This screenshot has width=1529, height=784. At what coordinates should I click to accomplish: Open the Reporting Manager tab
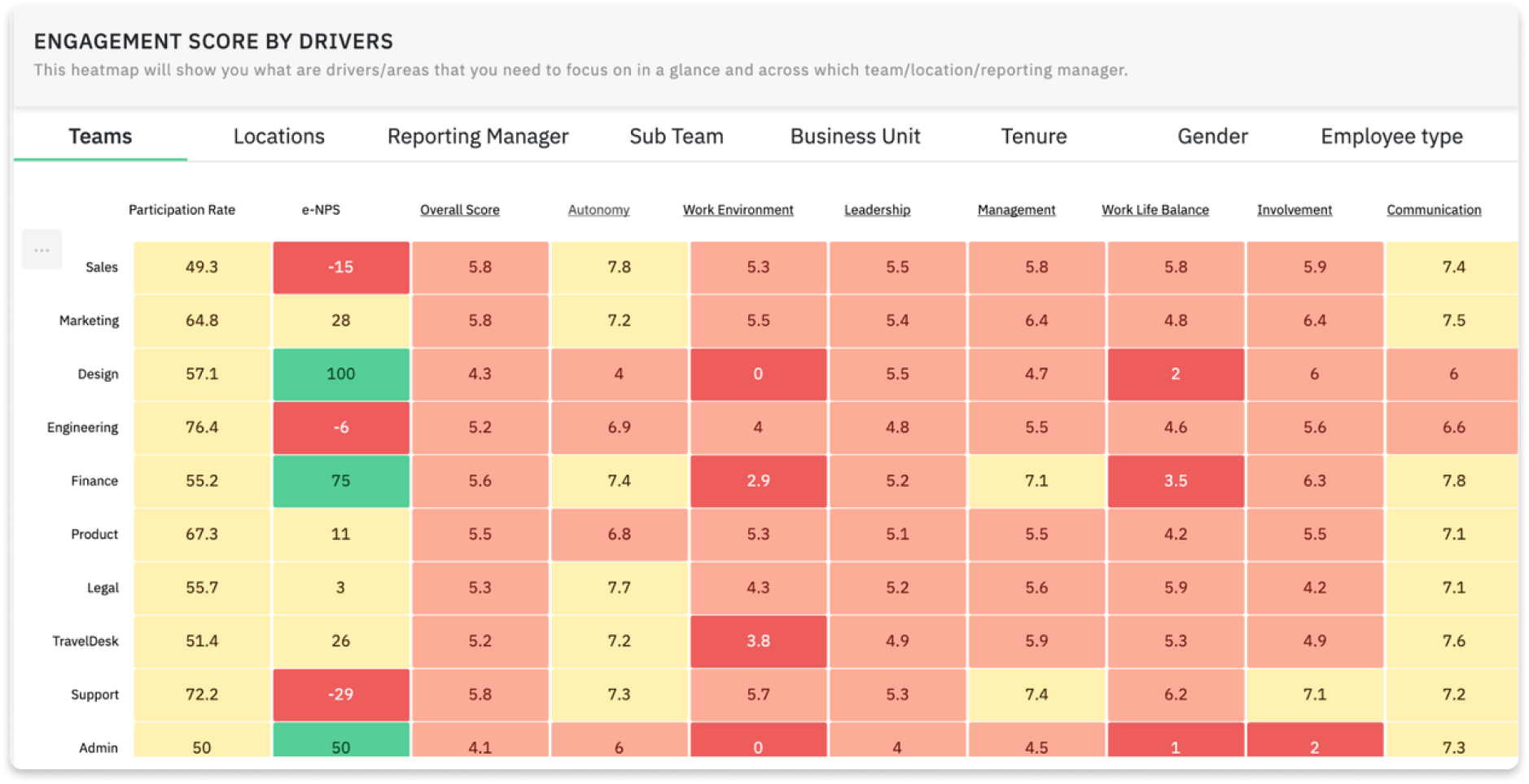click(477, 136)
